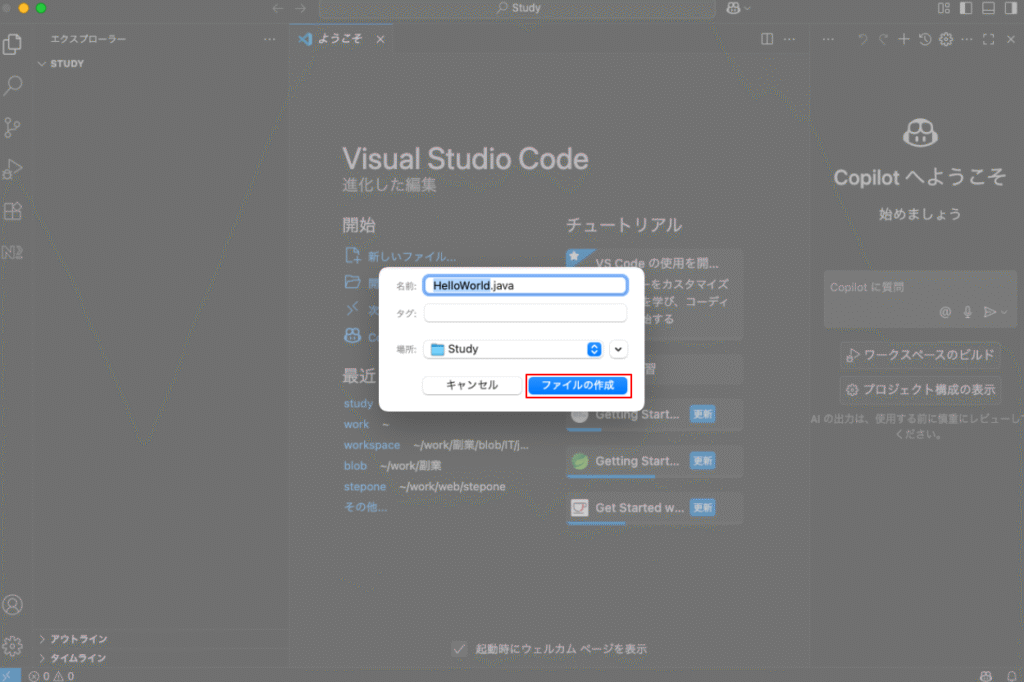The width and height of the screenshot is (1024, 682).
Task: Open recent folder workspace link
Action: click(x=372, y=446)
